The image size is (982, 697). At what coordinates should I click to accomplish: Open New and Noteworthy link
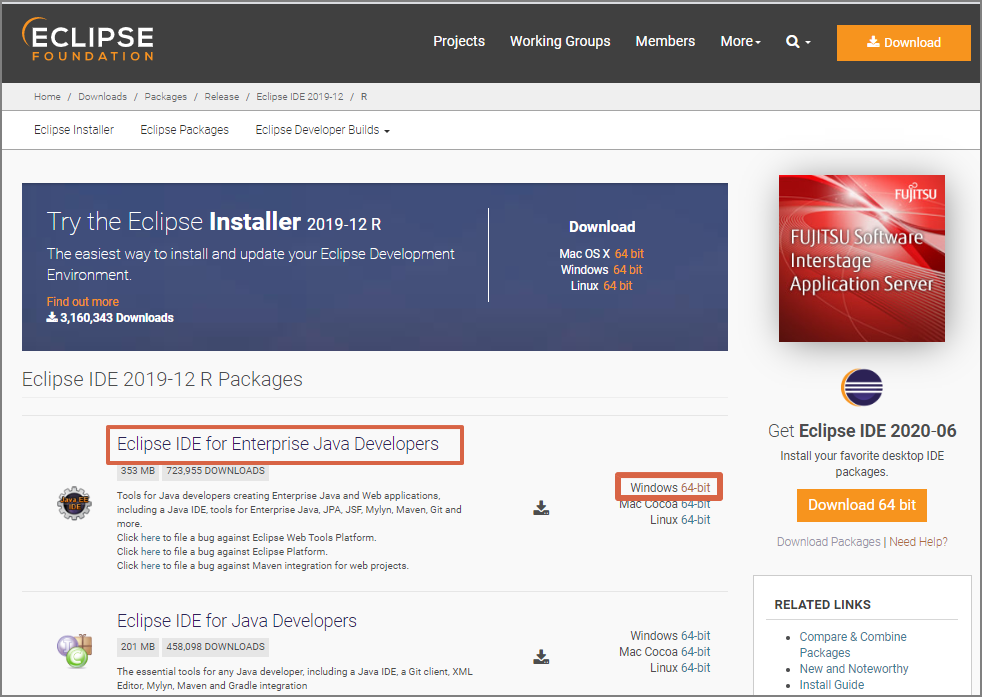point(854,669)
